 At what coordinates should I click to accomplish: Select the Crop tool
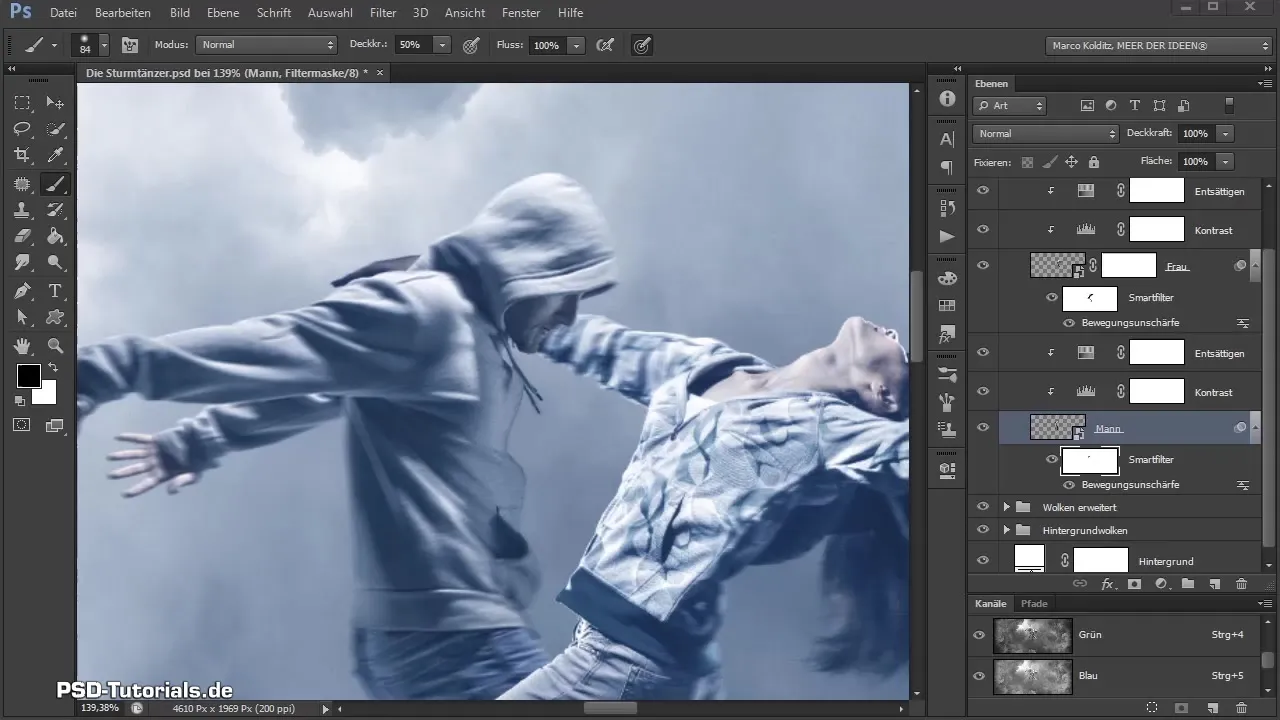click(x=22, y=156)
